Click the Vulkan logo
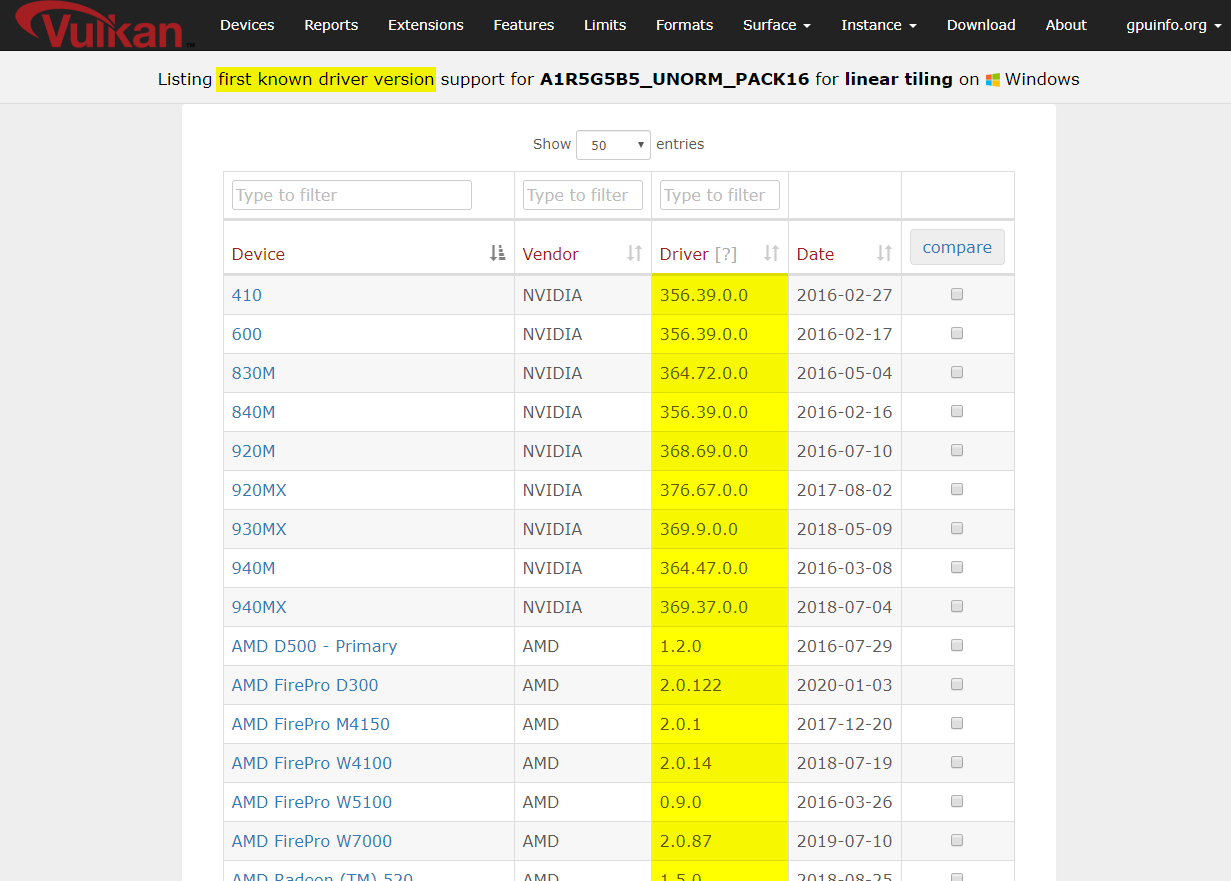 (x=103, y=24)
